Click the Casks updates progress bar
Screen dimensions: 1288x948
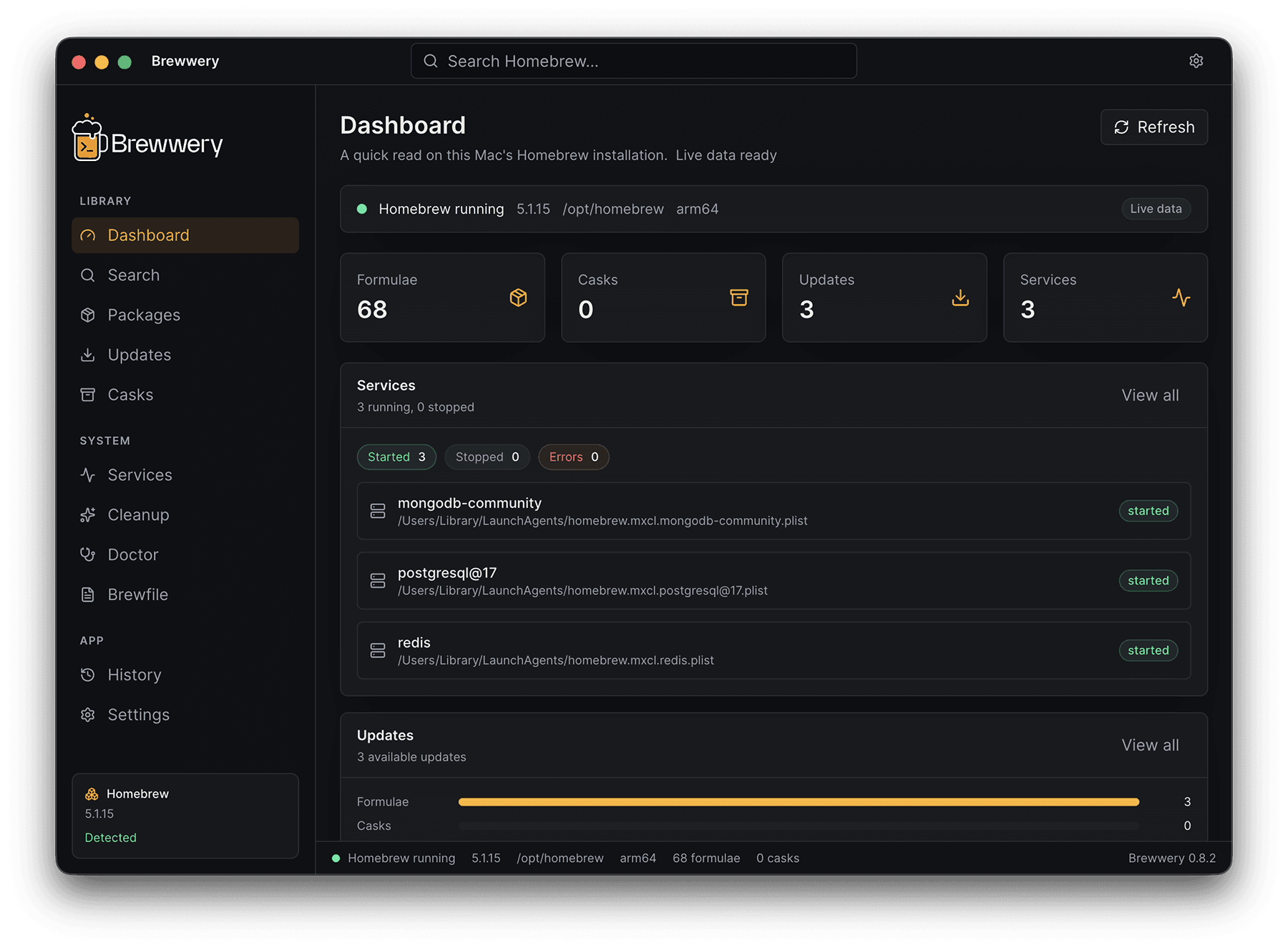click(x=799, y=826)
